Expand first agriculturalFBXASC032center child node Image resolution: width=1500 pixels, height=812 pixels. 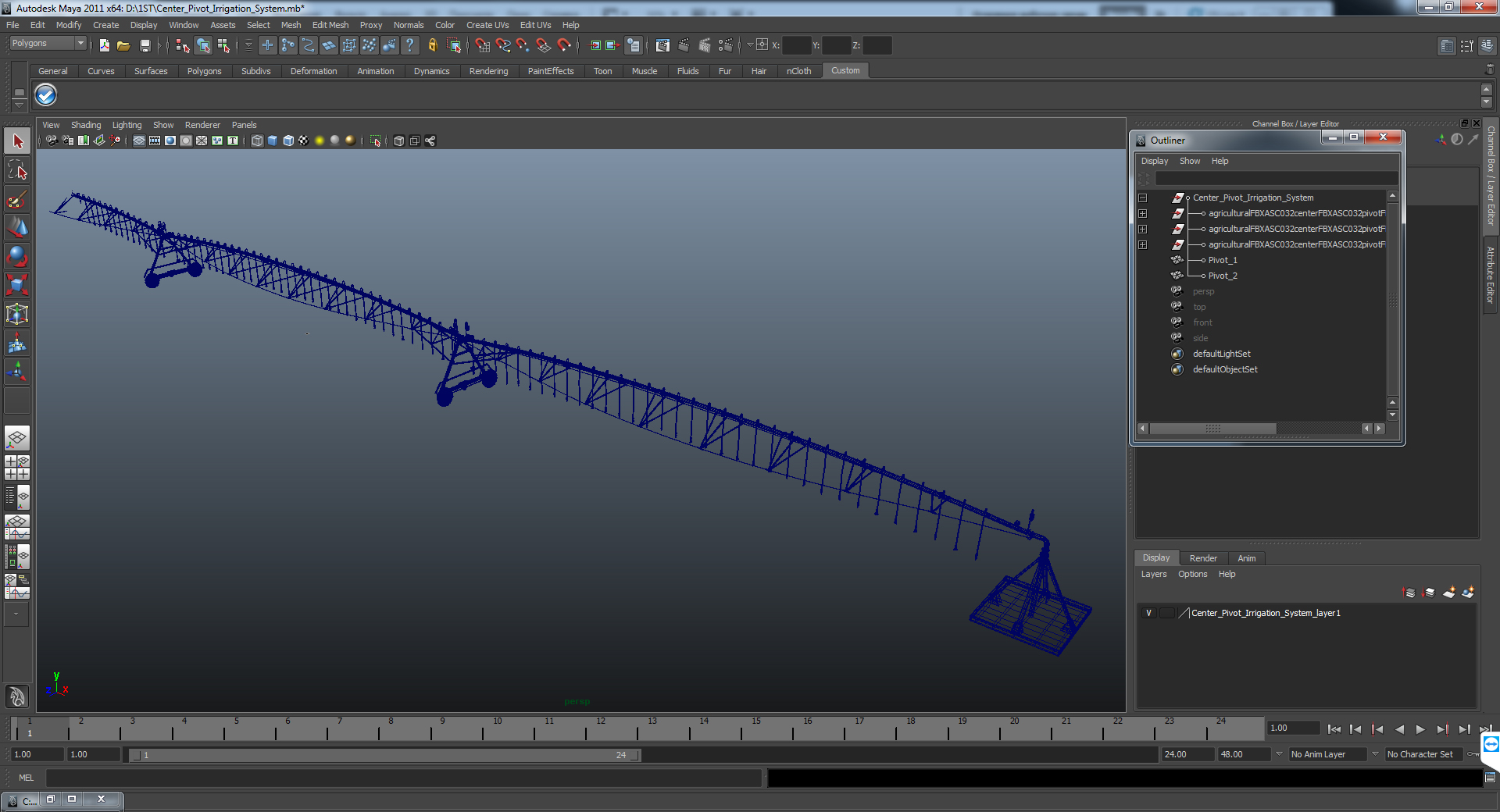point(1142,213)
